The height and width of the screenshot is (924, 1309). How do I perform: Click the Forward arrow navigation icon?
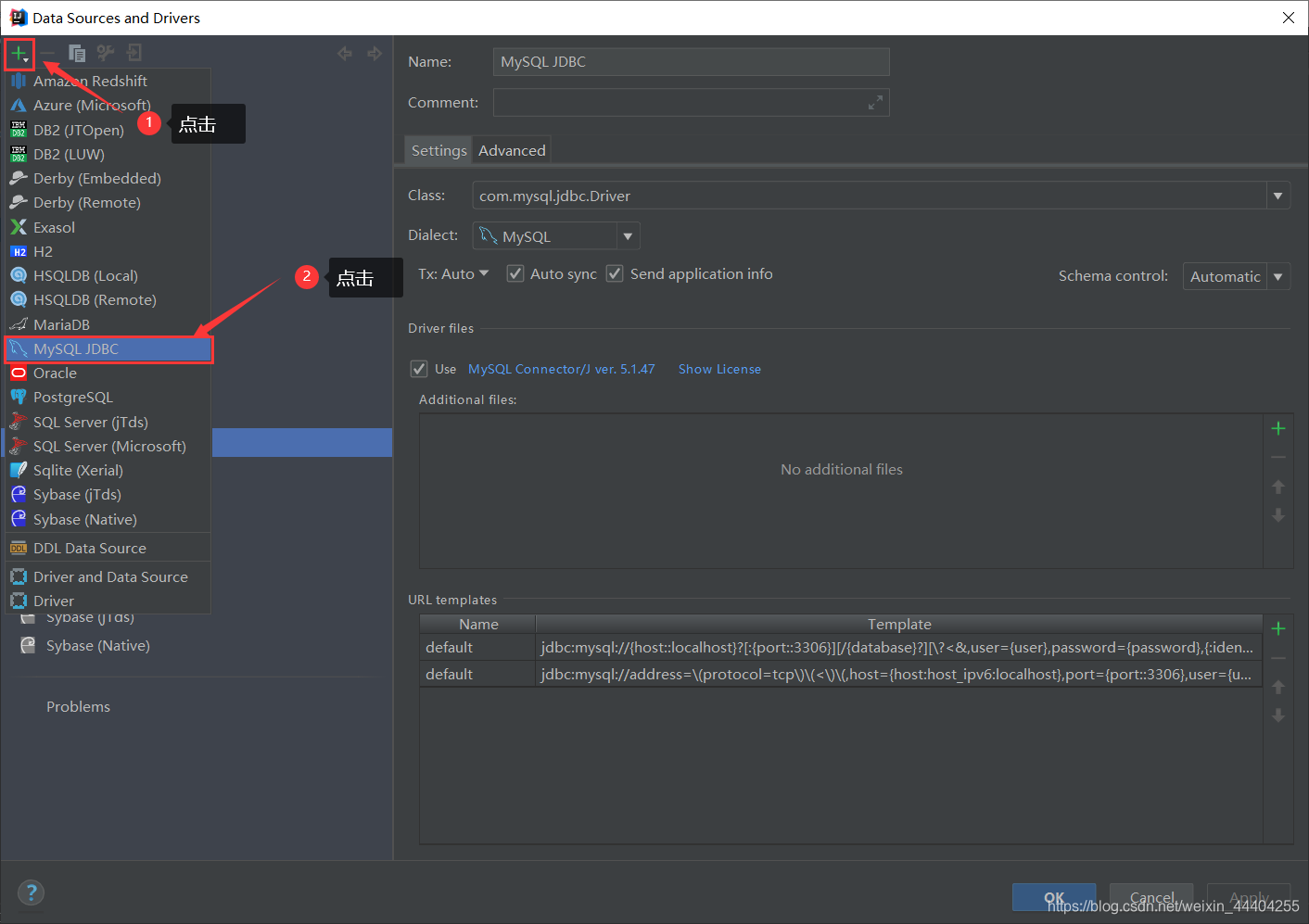[375, 54]
